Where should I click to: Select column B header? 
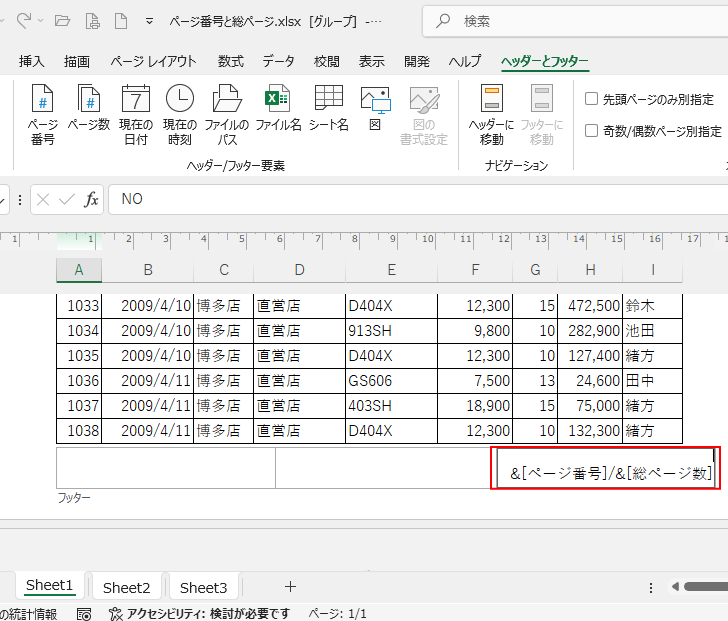148,270
